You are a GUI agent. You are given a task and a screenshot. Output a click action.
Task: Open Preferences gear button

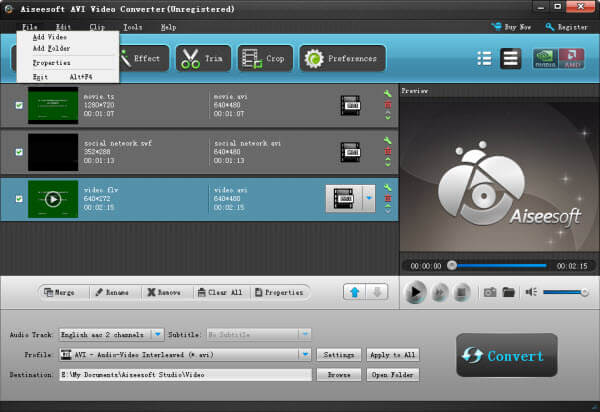(342, 59)
